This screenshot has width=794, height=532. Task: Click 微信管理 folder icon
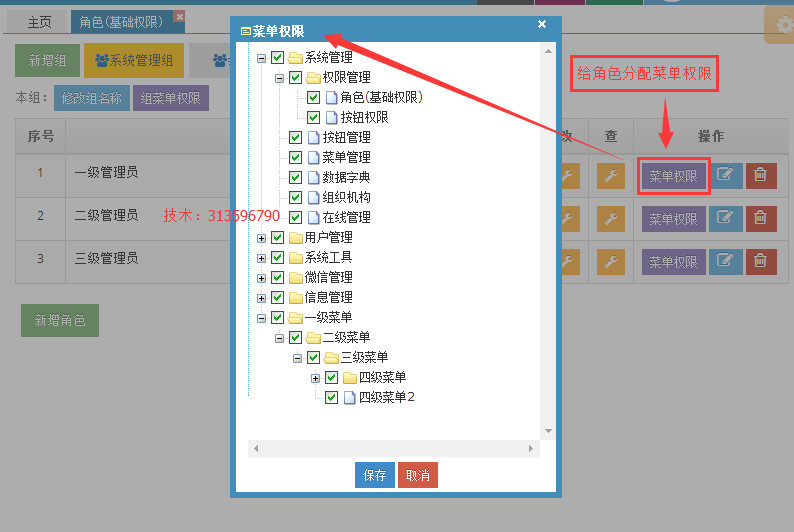[x=295, y=277]
